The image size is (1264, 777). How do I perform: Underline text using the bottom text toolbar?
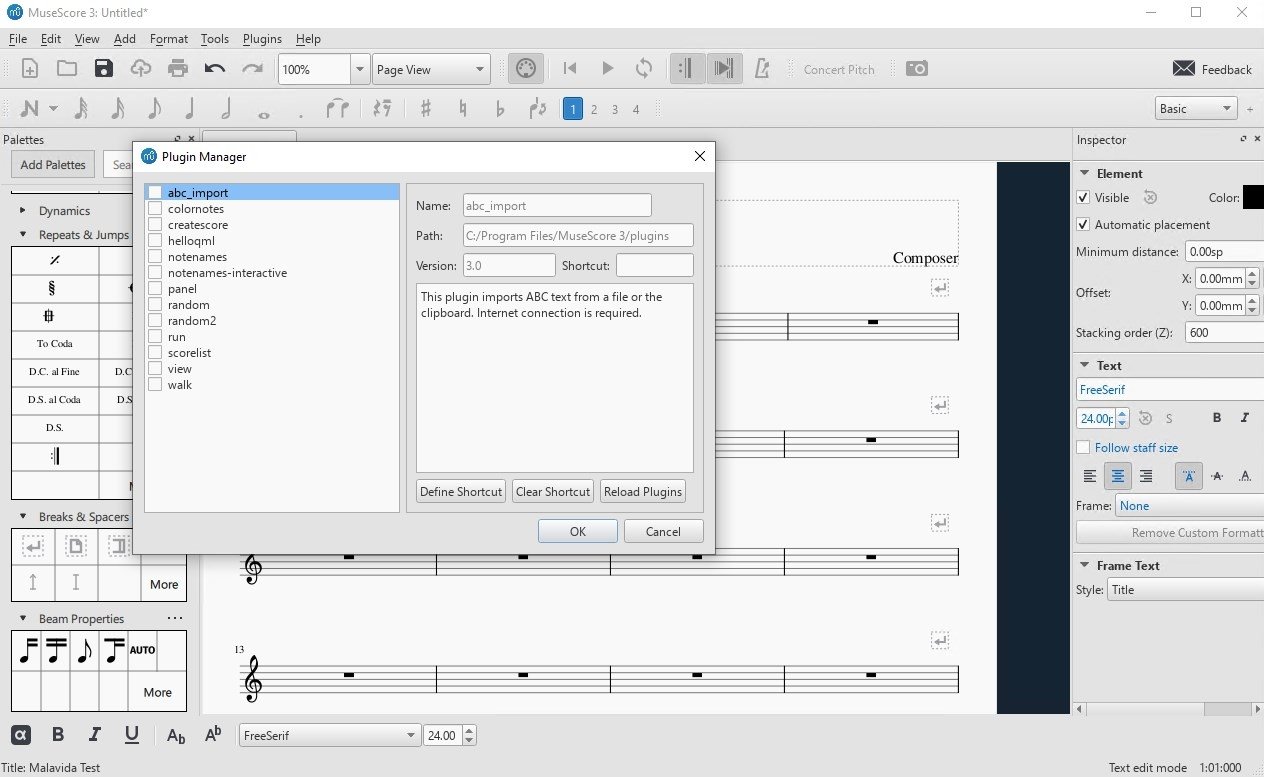click(132, 735)
